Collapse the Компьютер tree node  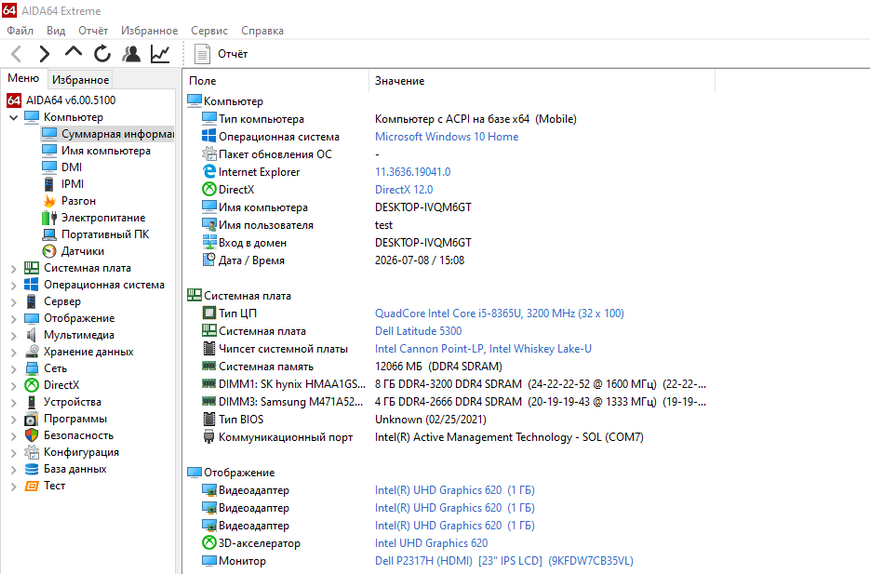coord(13,117)
